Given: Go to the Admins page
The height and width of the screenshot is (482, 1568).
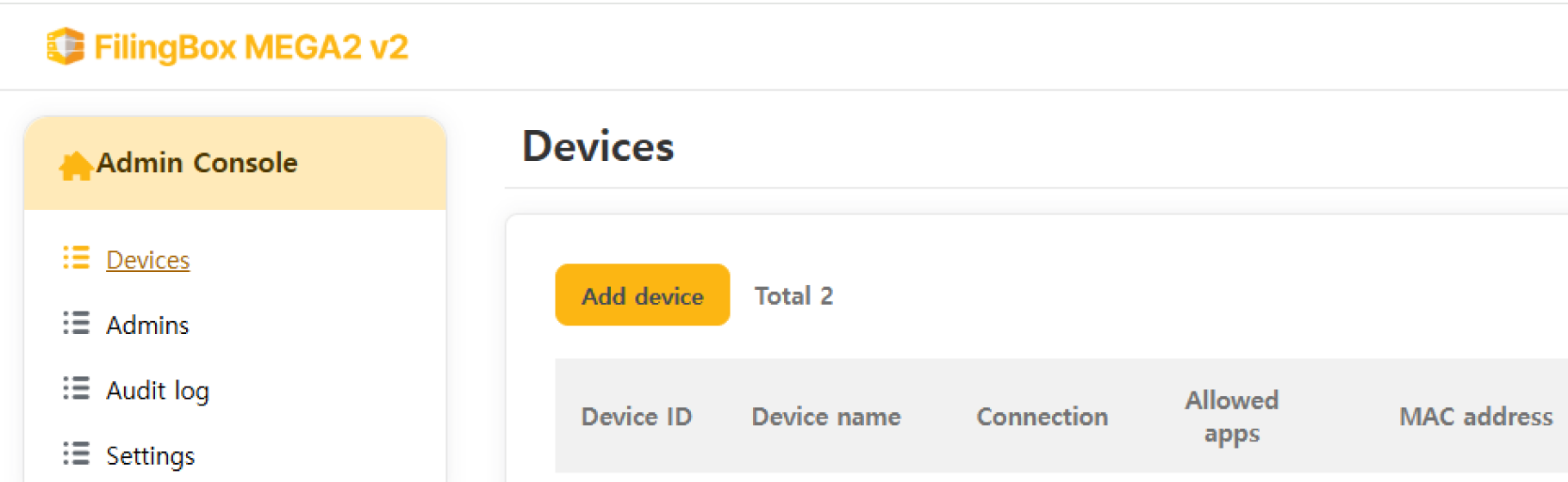Looking at the screenshot, I should point(147,325).
